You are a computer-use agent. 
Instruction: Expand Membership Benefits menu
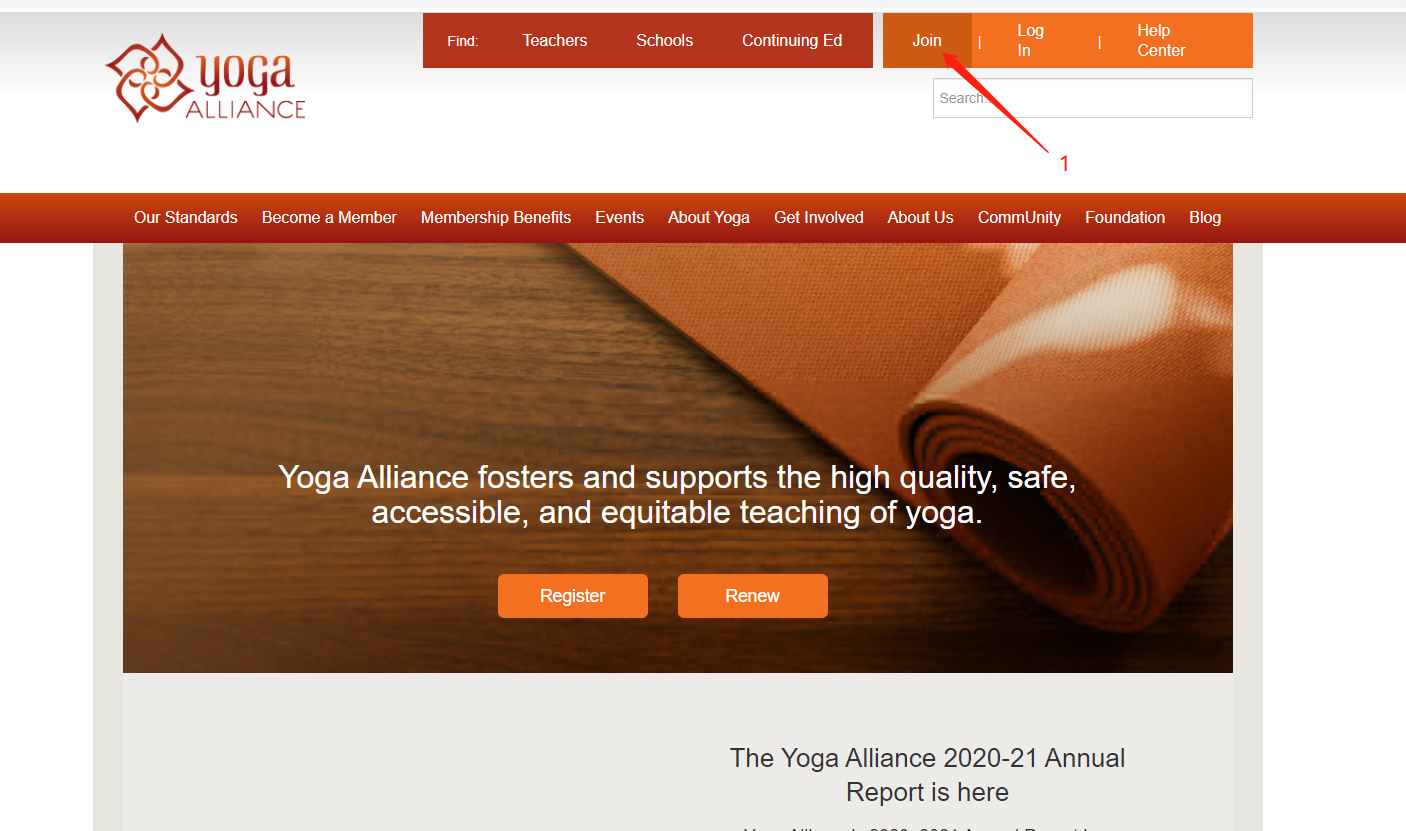496,218
